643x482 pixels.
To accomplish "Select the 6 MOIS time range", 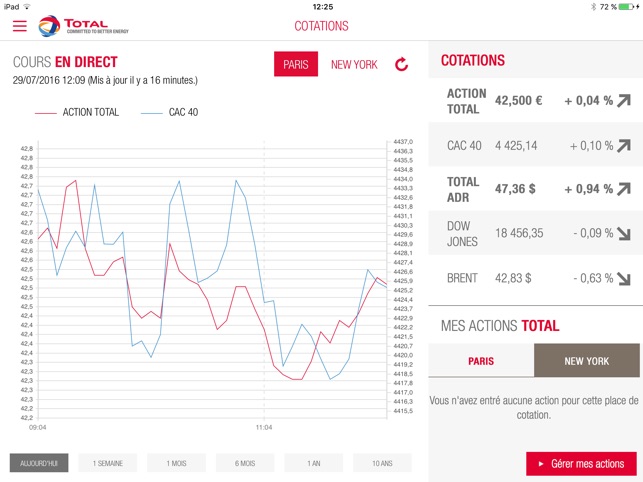I will (245, 463).
